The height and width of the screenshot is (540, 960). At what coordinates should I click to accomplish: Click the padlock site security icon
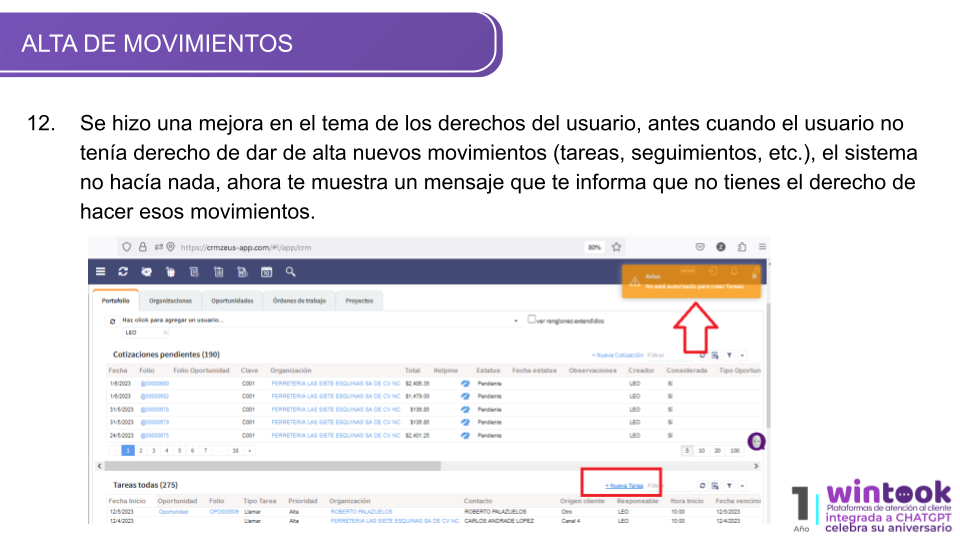[143, 247]
